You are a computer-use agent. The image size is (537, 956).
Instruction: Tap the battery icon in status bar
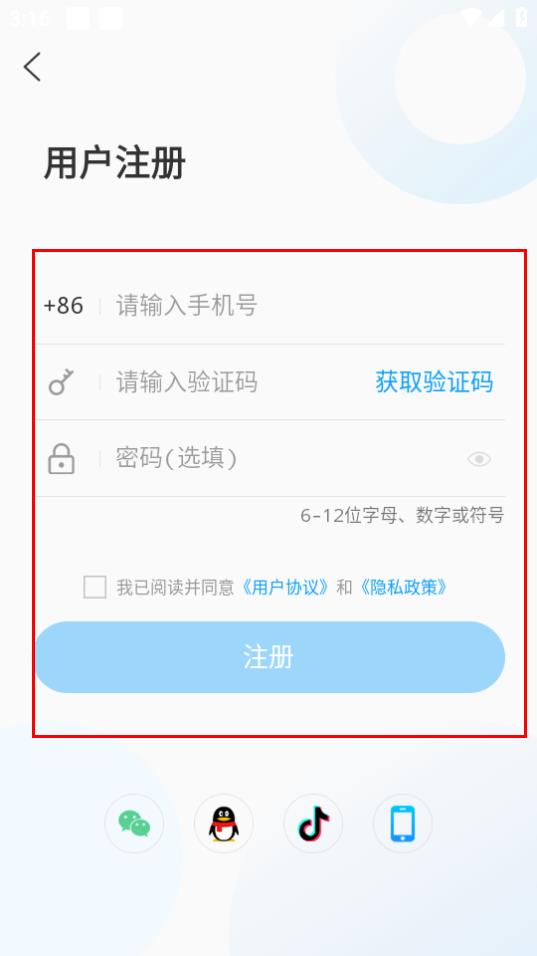pyautogui.click(x=521, y=17)
